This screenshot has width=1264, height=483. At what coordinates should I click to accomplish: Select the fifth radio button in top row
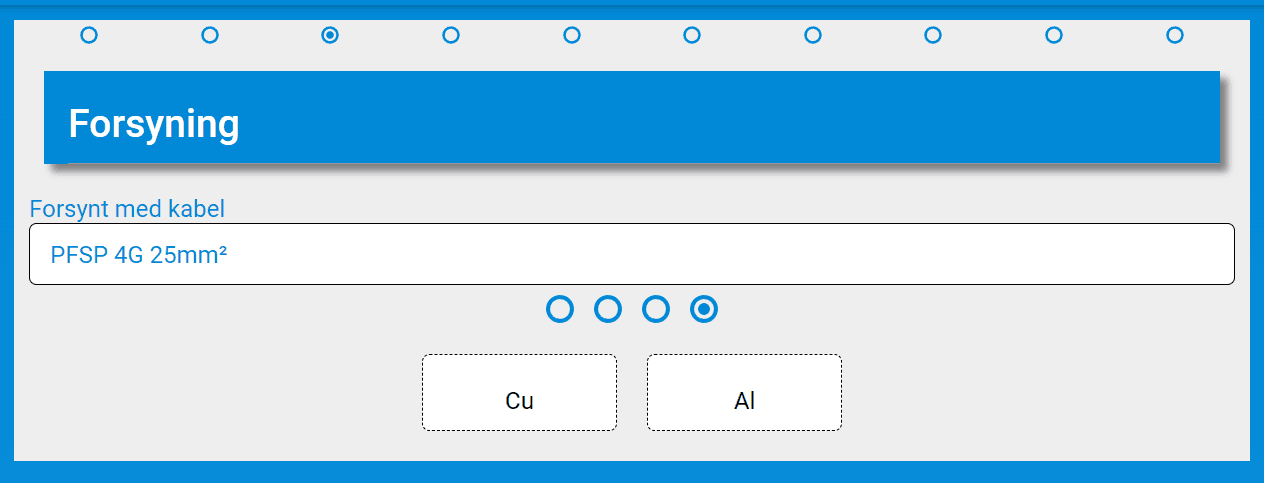point(572,35)
